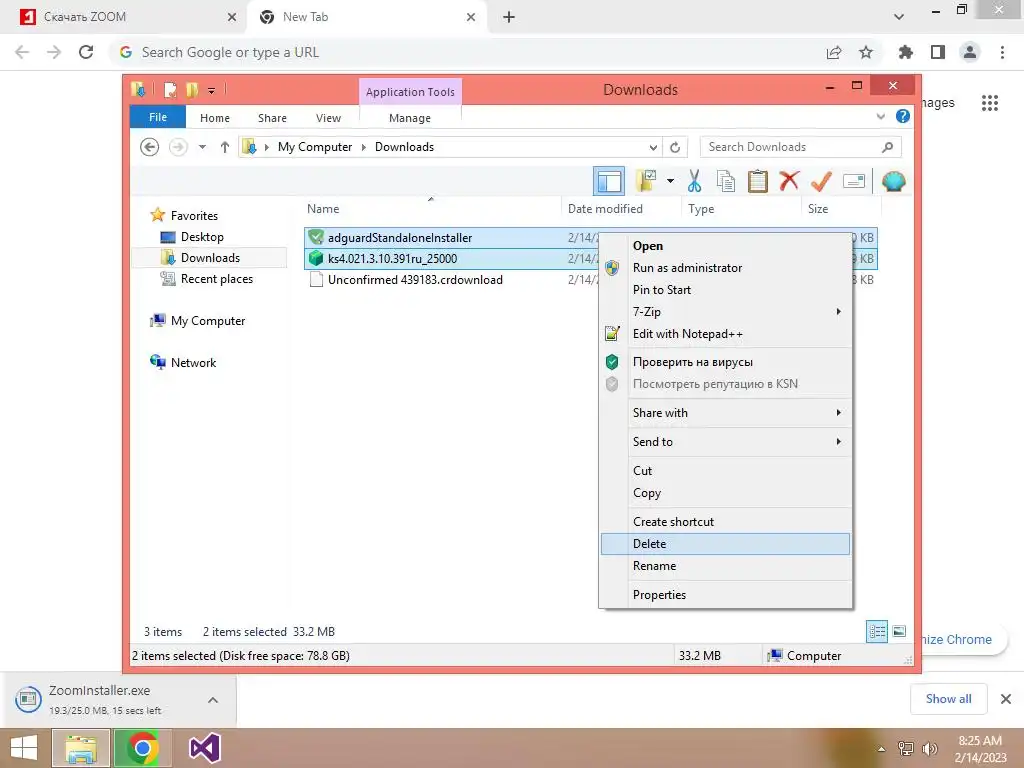Open the recent locations dropdown
Screen dimensions: 1024x768
pyautogui.click(x=202, y=147)
